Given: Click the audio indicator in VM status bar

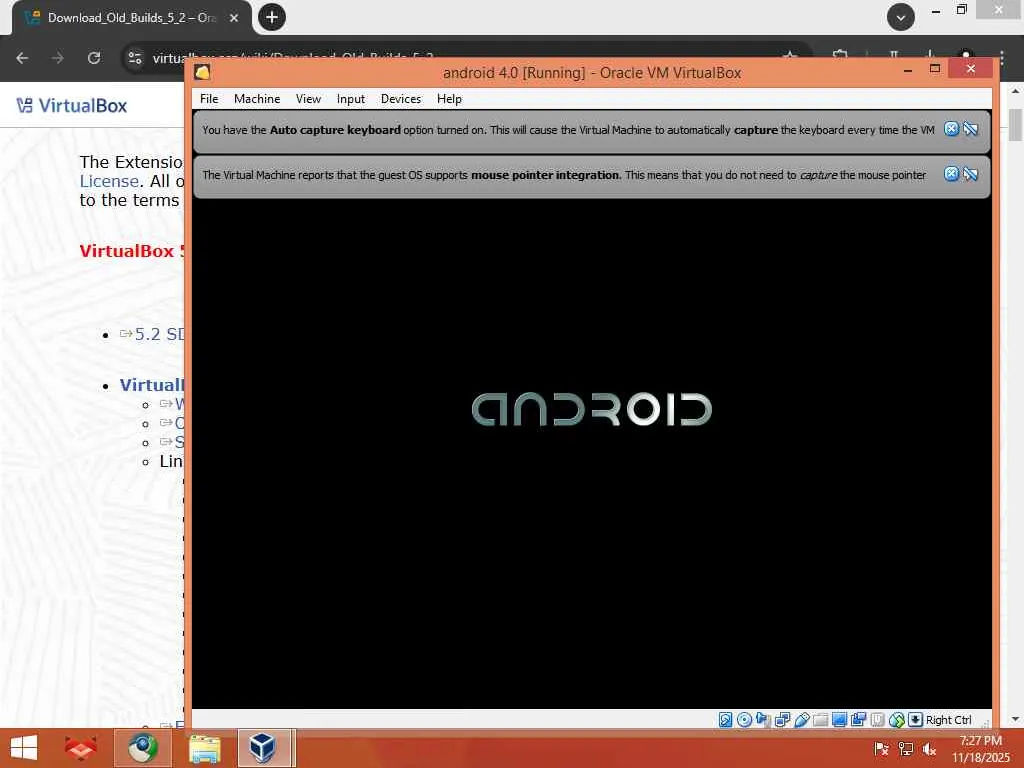Looking at the screenshot, I should click(762, 720).
